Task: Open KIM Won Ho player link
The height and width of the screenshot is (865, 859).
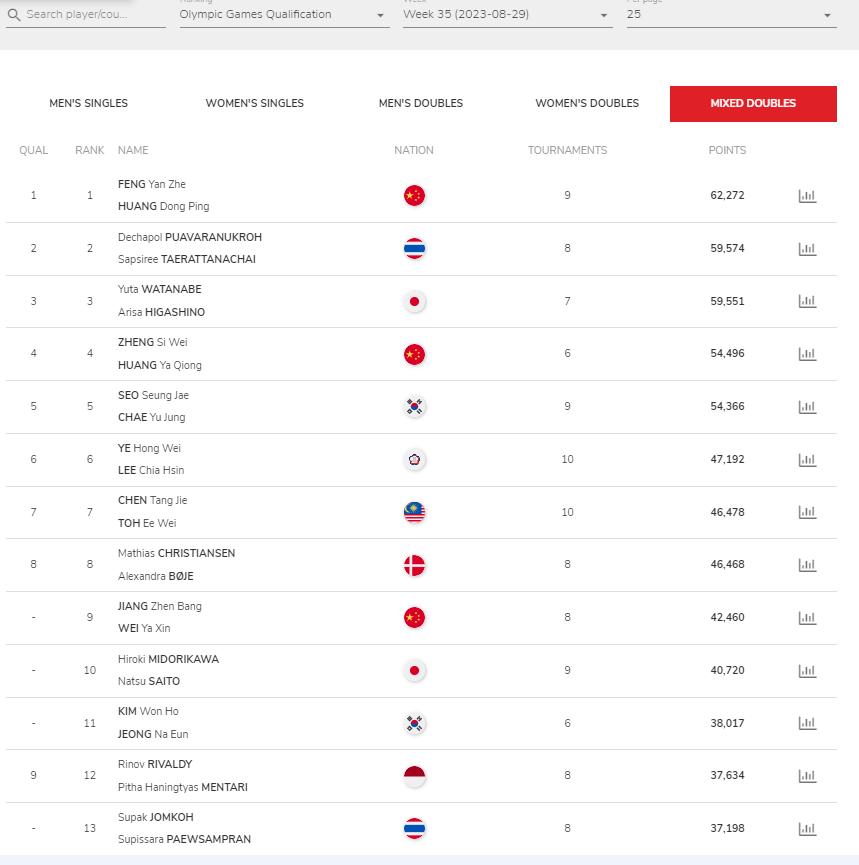Action: click(148, 712)
